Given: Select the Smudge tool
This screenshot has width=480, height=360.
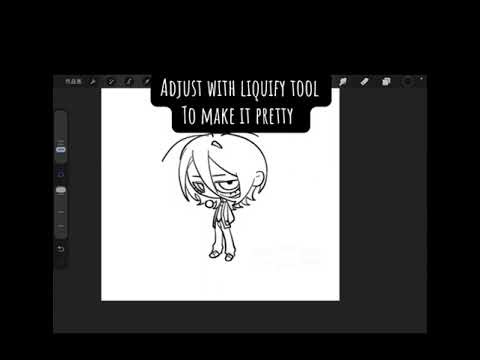Looking at the screenshot, I should (x=343, y=82).
